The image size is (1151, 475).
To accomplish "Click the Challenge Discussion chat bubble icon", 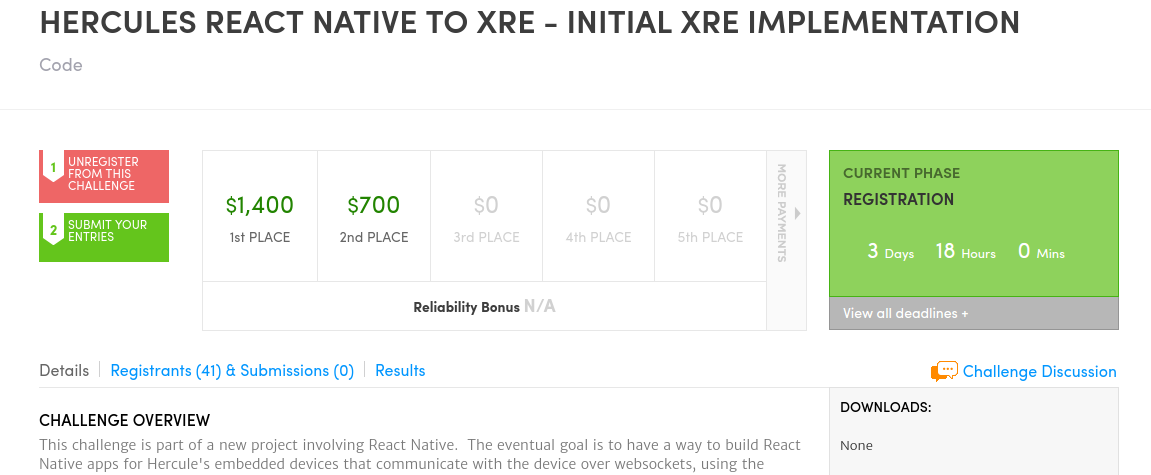I will pos(944,371).
